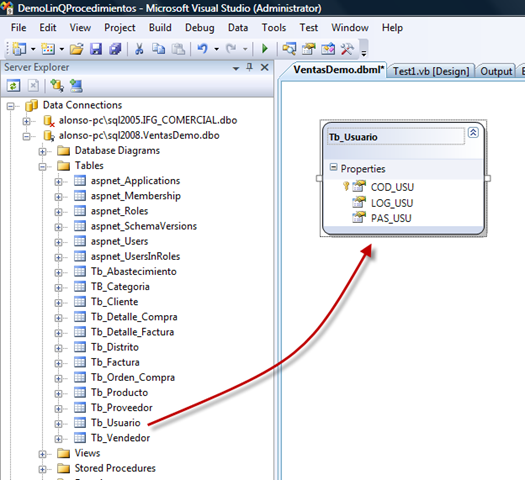Image resolution: width=525 pixels, height=480 pixels.
Task: Click the Undo arrow icon
Action: (x=203, y=49)
